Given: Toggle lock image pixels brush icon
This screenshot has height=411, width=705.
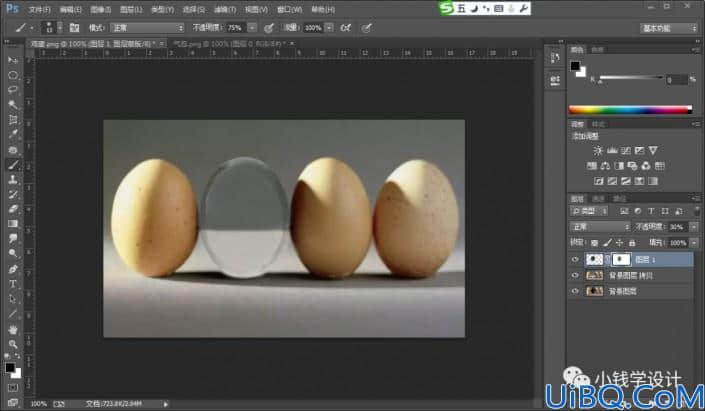Looking at the screenshot, I should [607, 243].
